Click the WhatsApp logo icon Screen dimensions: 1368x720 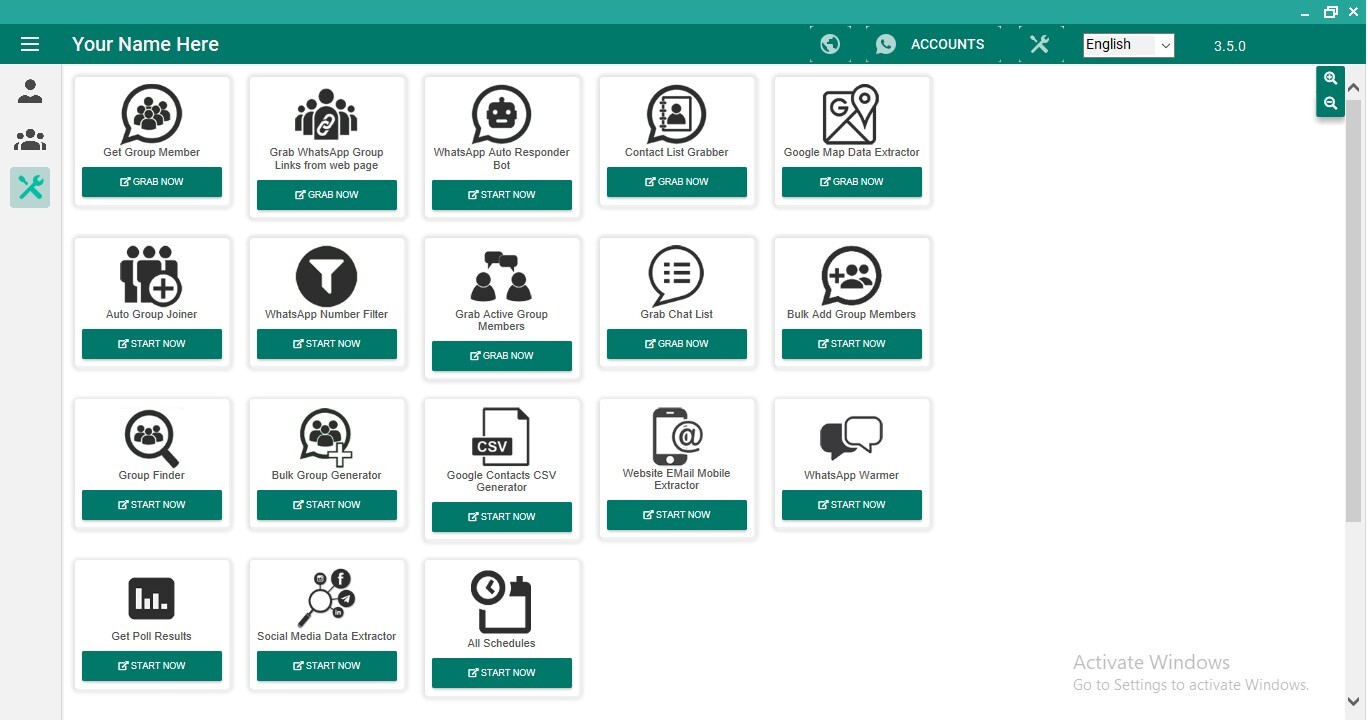pyautogui.click(x=886, y=44)
